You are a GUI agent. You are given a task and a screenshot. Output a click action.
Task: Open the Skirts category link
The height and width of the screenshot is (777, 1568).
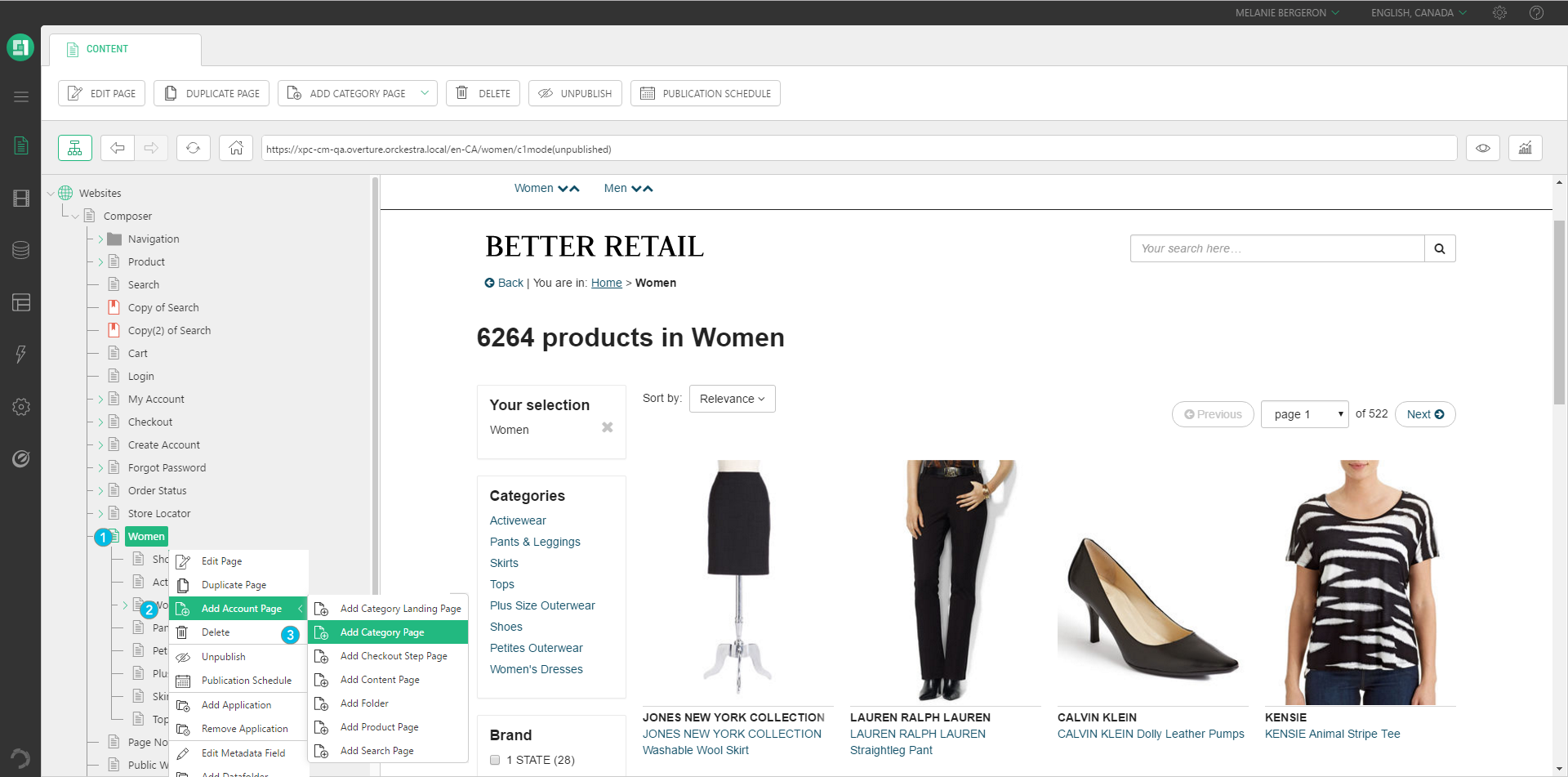504,563
